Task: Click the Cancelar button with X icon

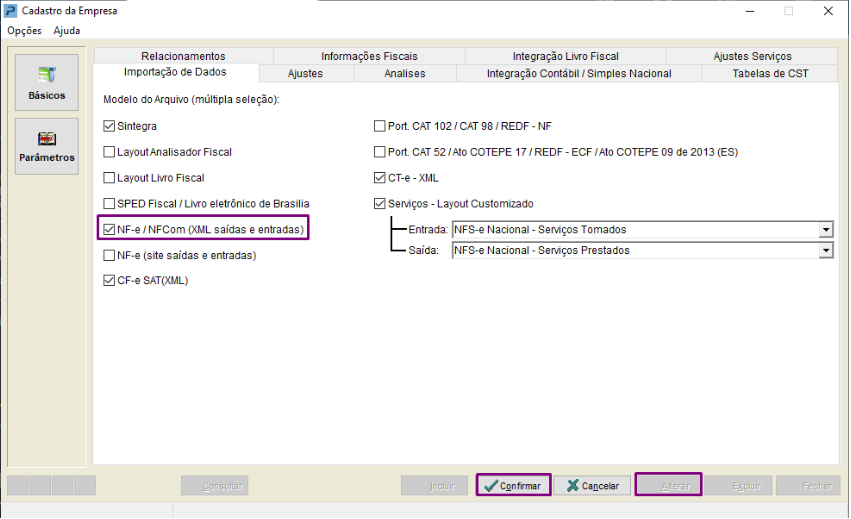Action: (x=592, y=485)
